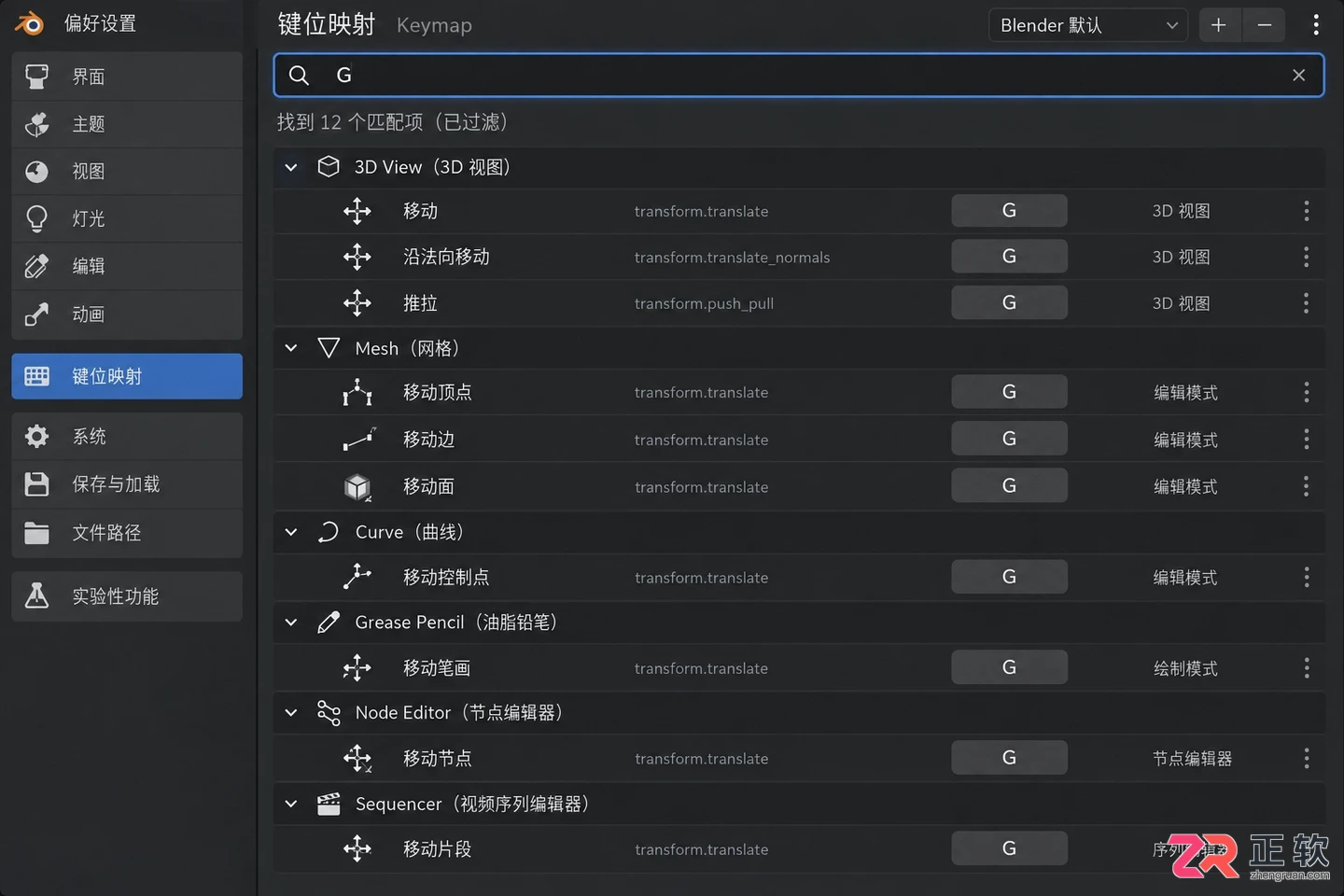
Task: Open options menu for 移动笔画 row
Action: pos(1306,668)
